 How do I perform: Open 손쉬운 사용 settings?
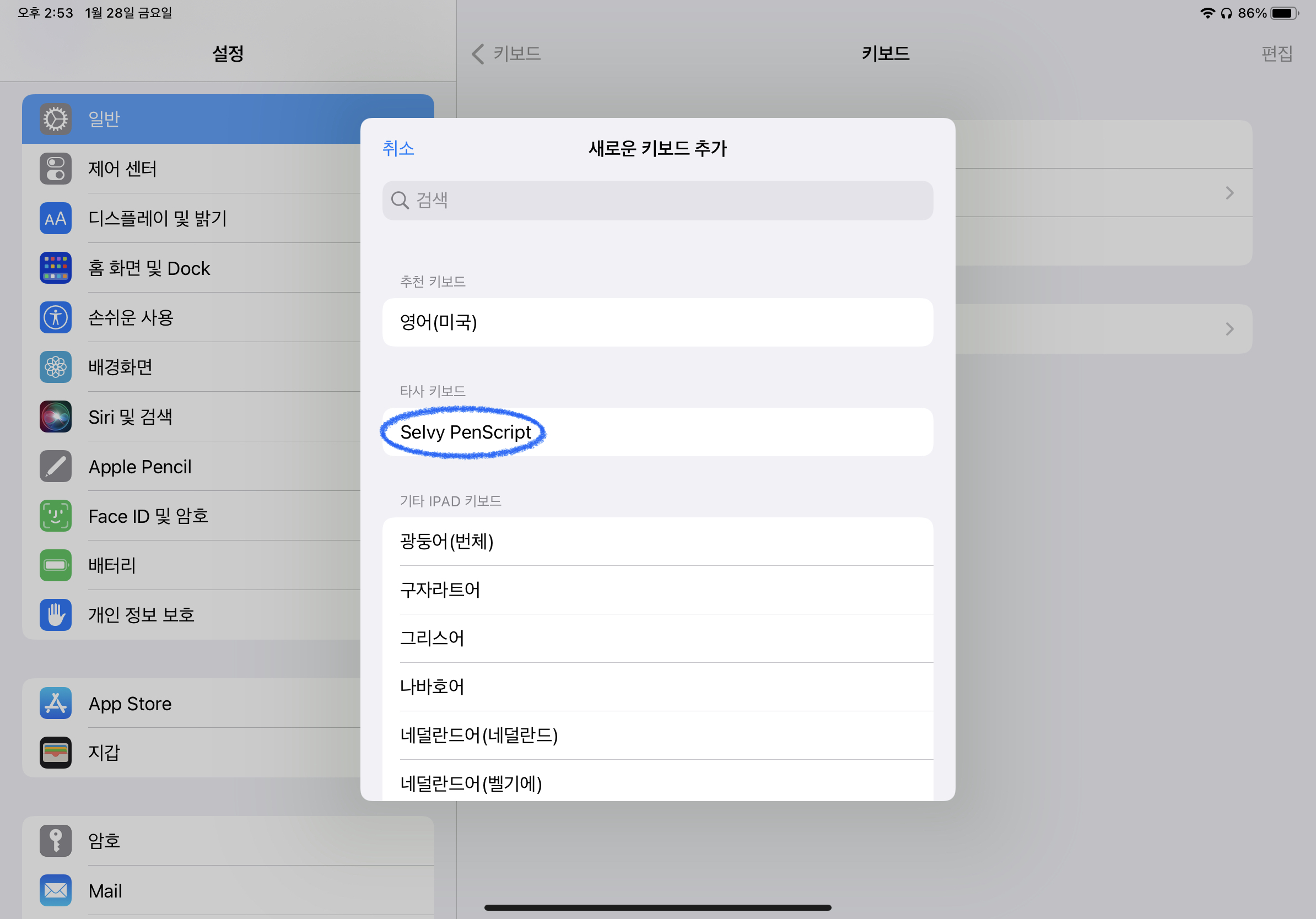[191, 317]
